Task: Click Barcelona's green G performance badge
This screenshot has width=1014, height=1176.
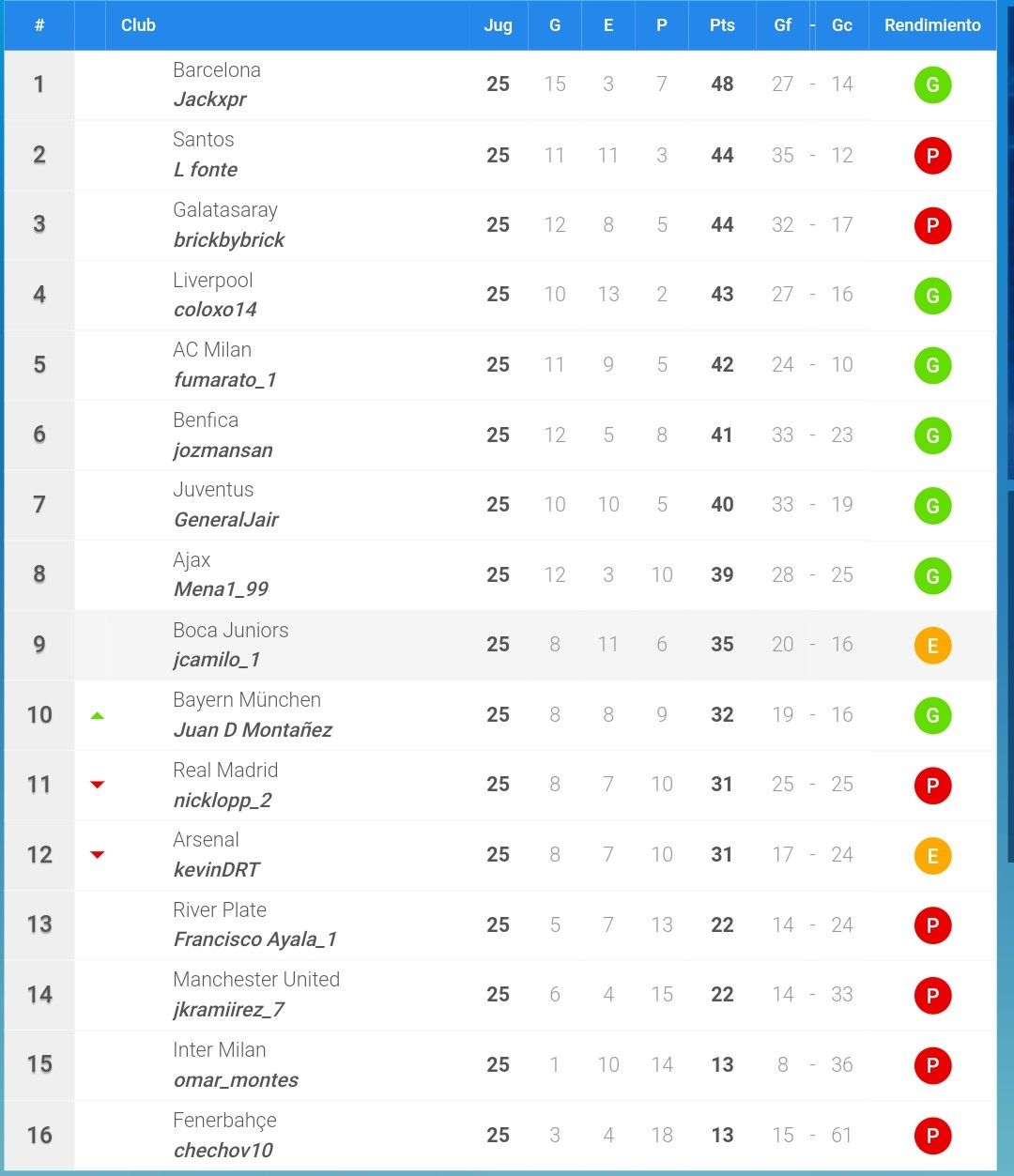Action: tap(932, 85)
